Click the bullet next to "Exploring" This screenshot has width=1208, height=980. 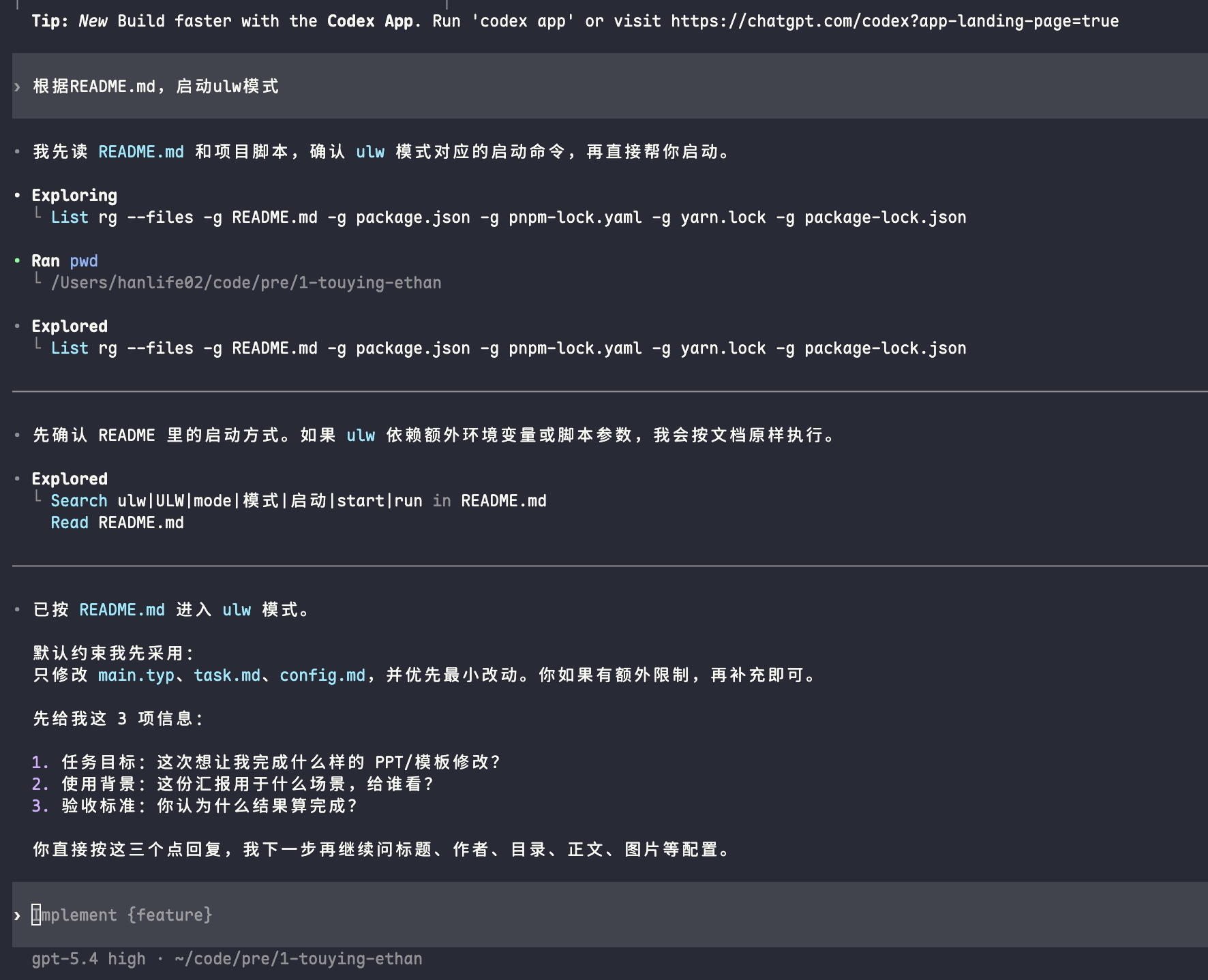tap(17, 196)
